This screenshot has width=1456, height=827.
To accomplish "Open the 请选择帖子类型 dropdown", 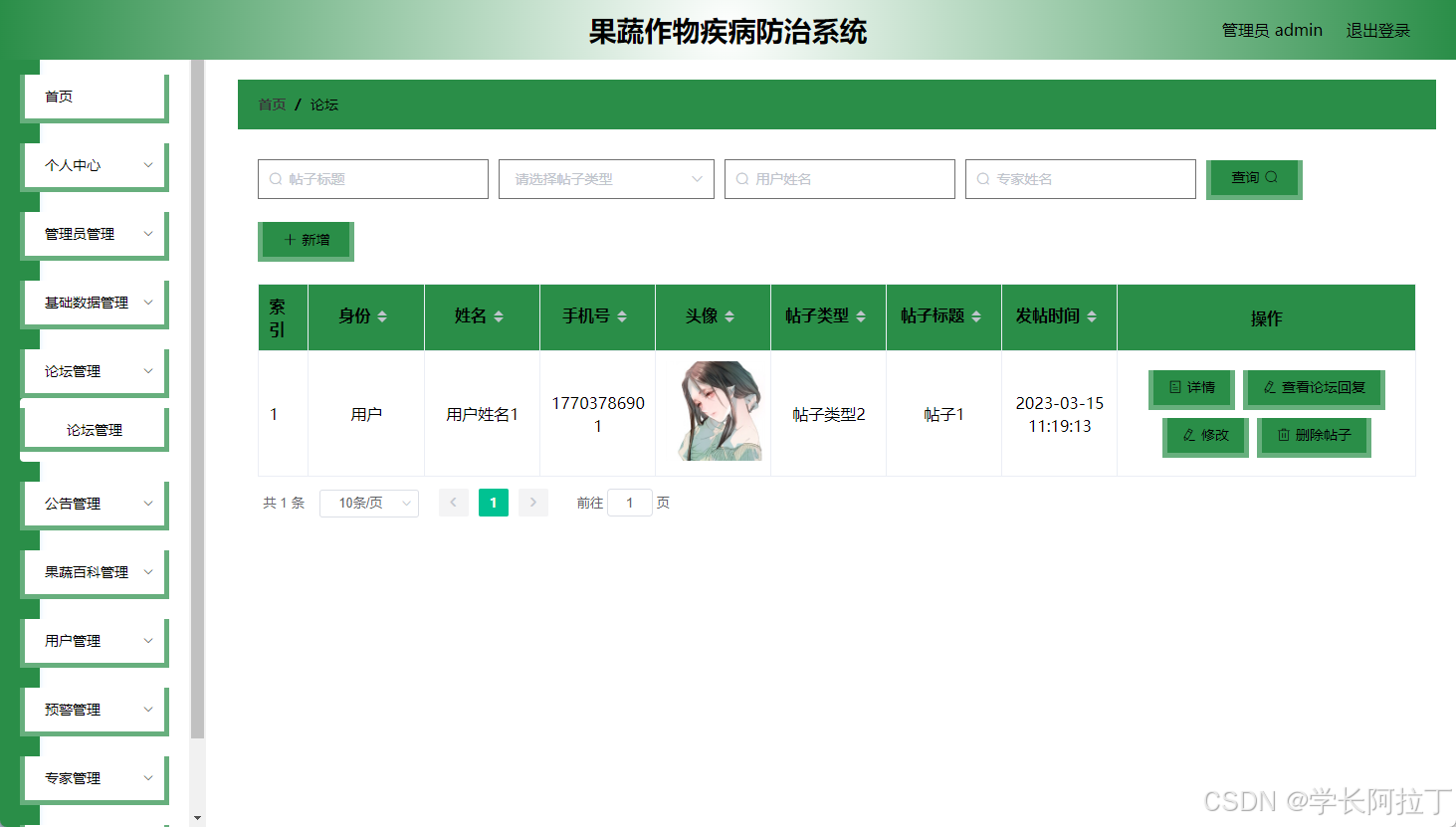I will pyautogui.click(x=605, y=179).
